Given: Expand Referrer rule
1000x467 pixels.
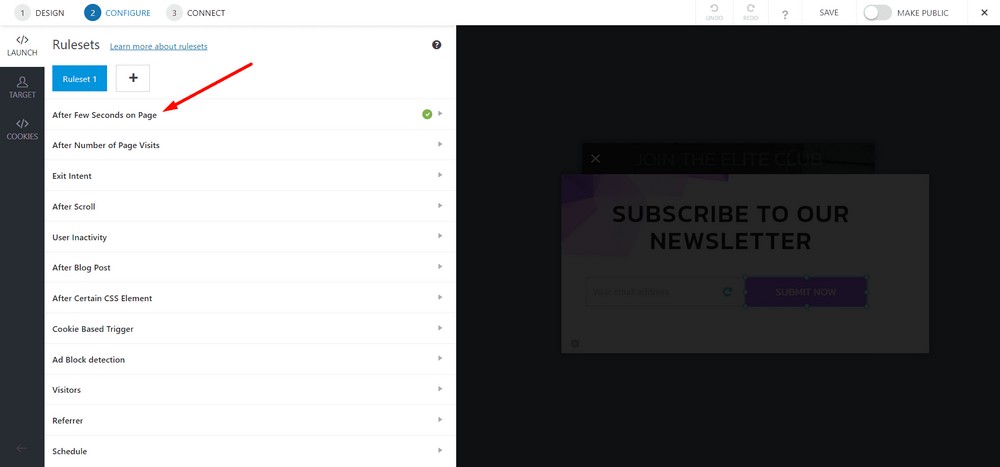Looking at the screenshot, I should pyautogui.click(x=250, y=420).
